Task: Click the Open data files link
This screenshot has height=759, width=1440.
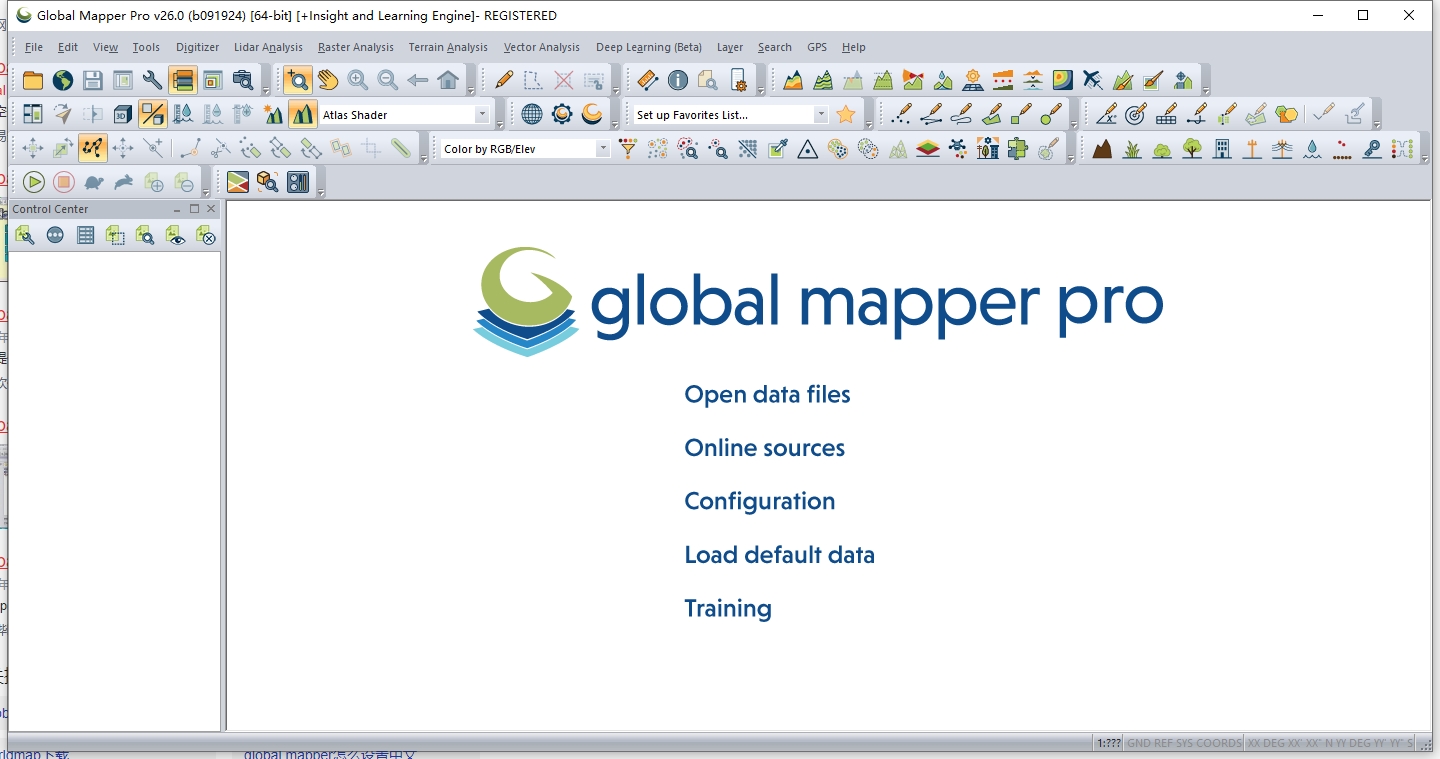Action: [x=766, y=394]
